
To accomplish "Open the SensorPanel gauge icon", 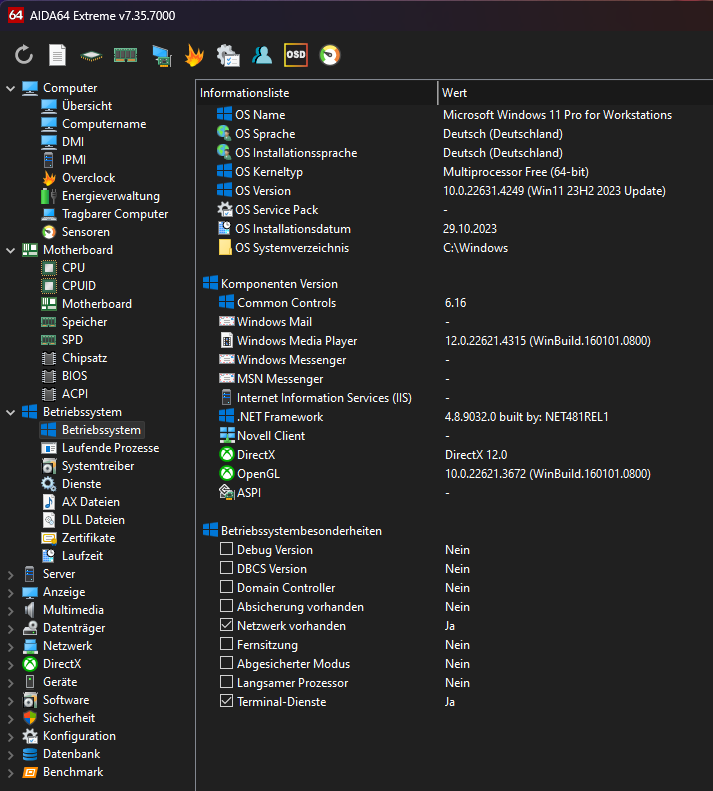I will (x=330, y=55).
